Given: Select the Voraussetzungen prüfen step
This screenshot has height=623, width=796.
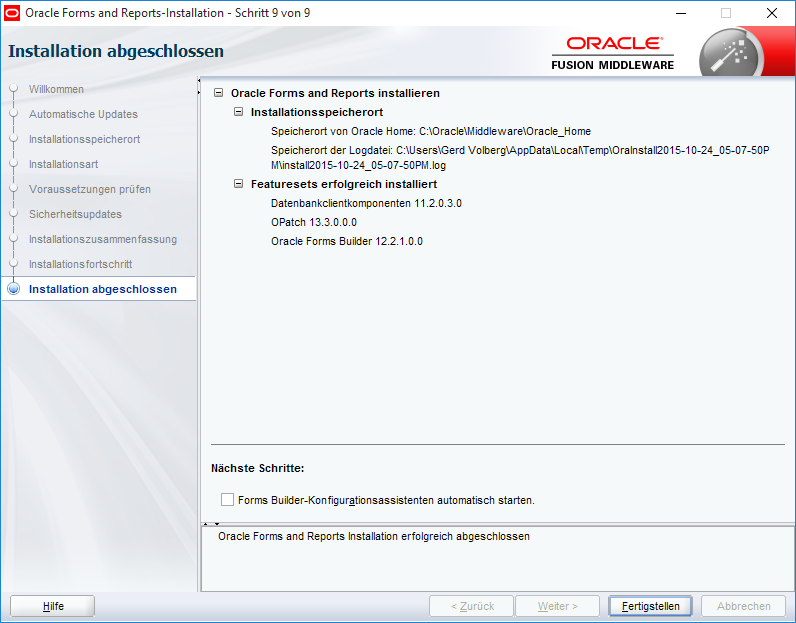Looking at the screenshot, I should (90, 189).
